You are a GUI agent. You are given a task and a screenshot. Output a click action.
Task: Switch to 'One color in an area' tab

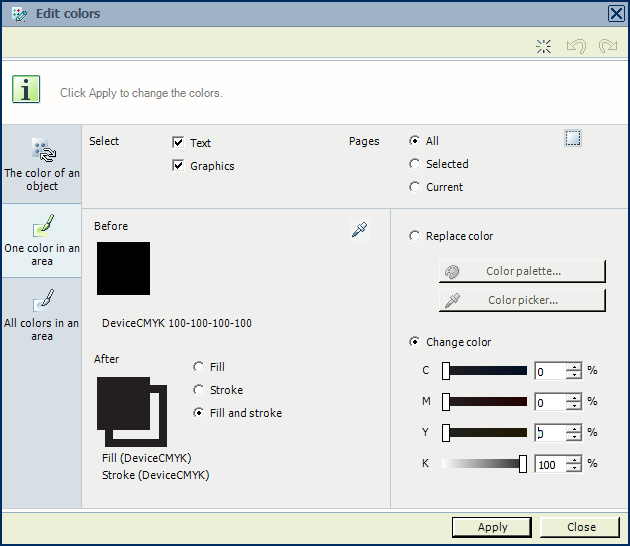coord(42,240)
